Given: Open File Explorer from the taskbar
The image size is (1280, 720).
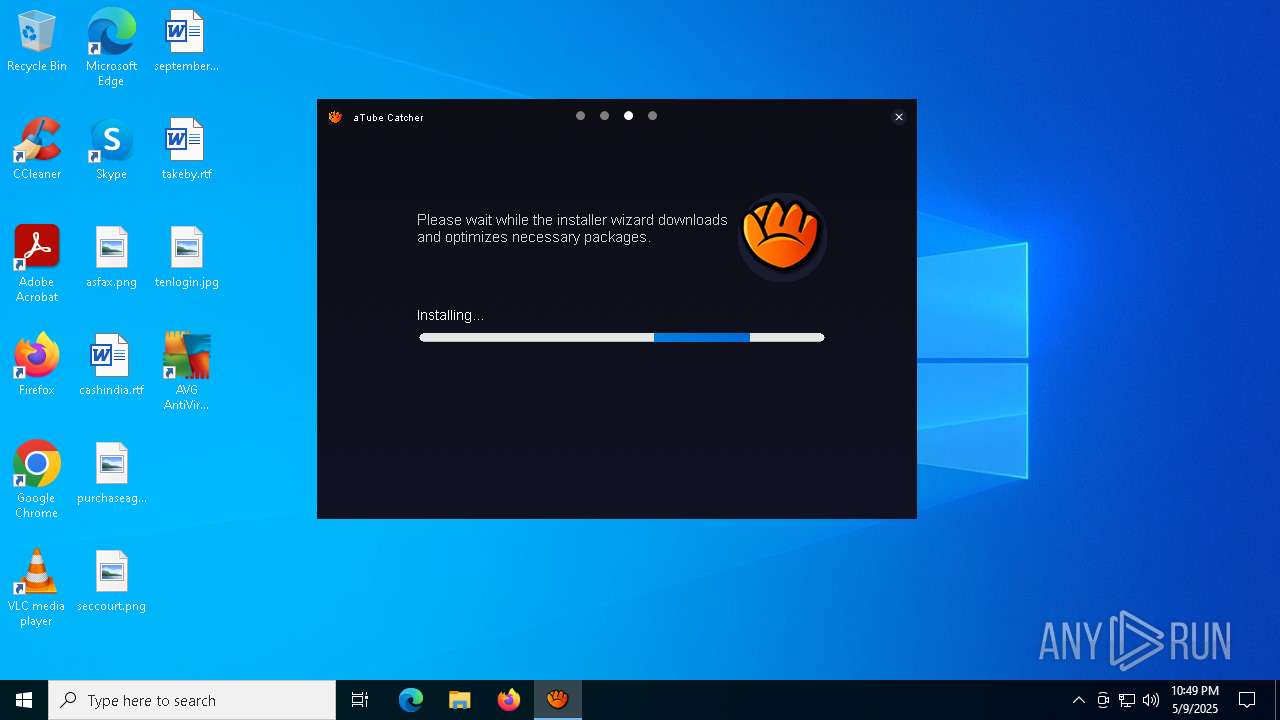Looking at the screenshot, I should coord(460,700).
